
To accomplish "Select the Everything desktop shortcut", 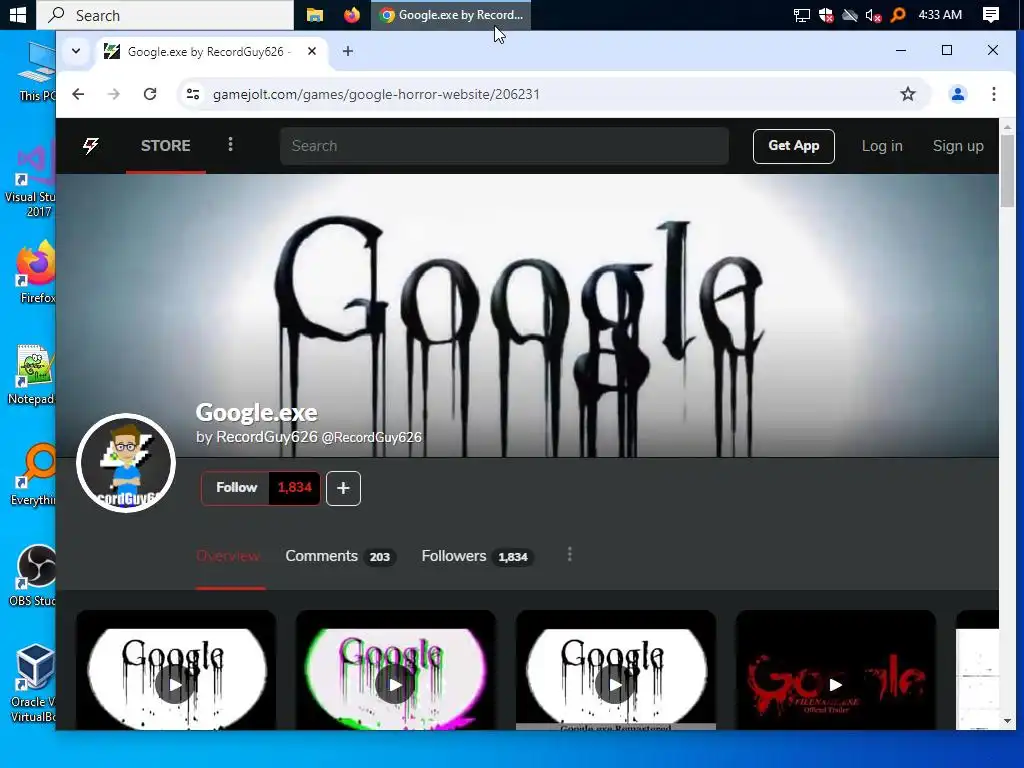I will coord(34,475).
